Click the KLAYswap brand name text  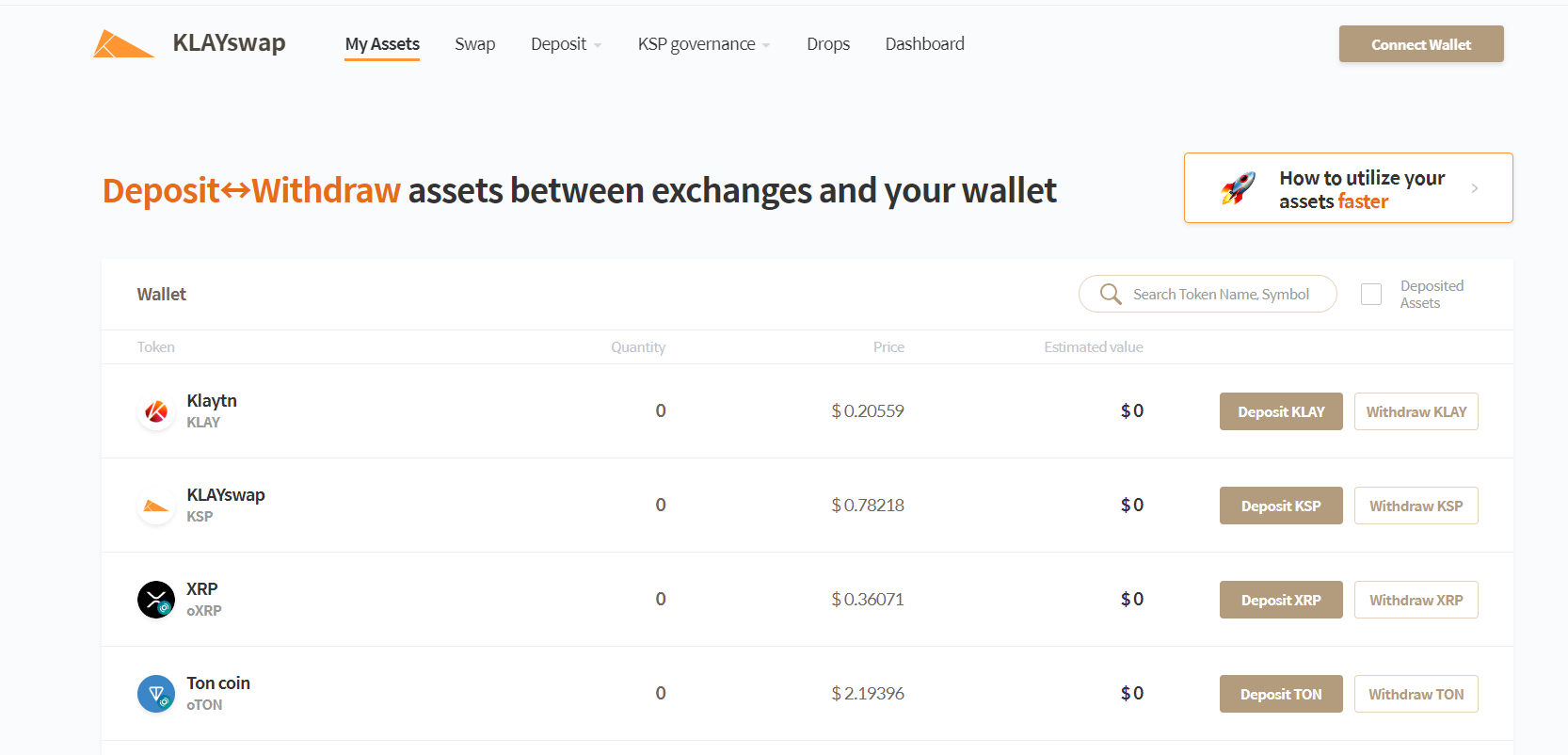[x=229, y=43]
